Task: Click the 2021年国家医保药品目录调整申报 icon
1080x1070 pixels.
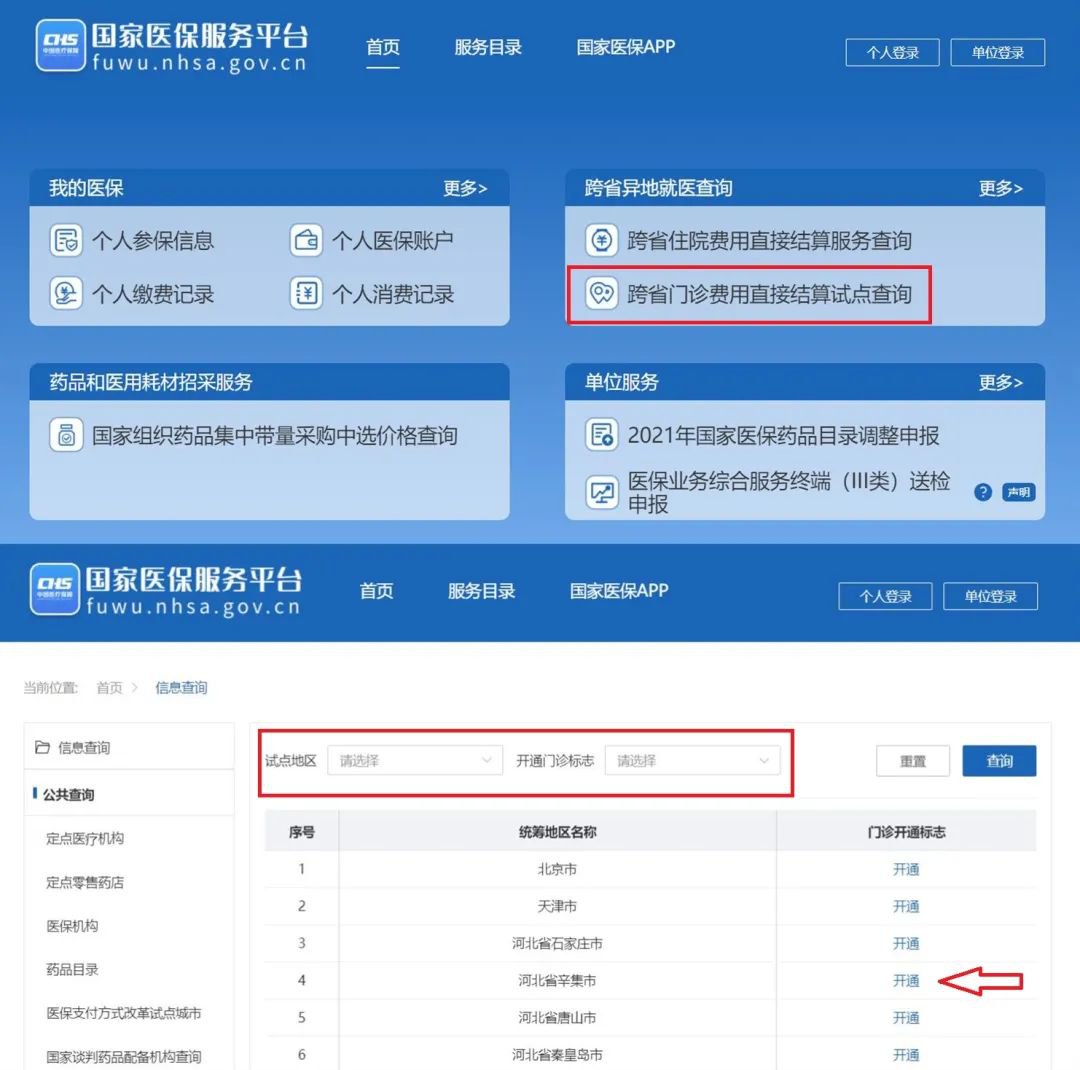Action: [601, 435]
